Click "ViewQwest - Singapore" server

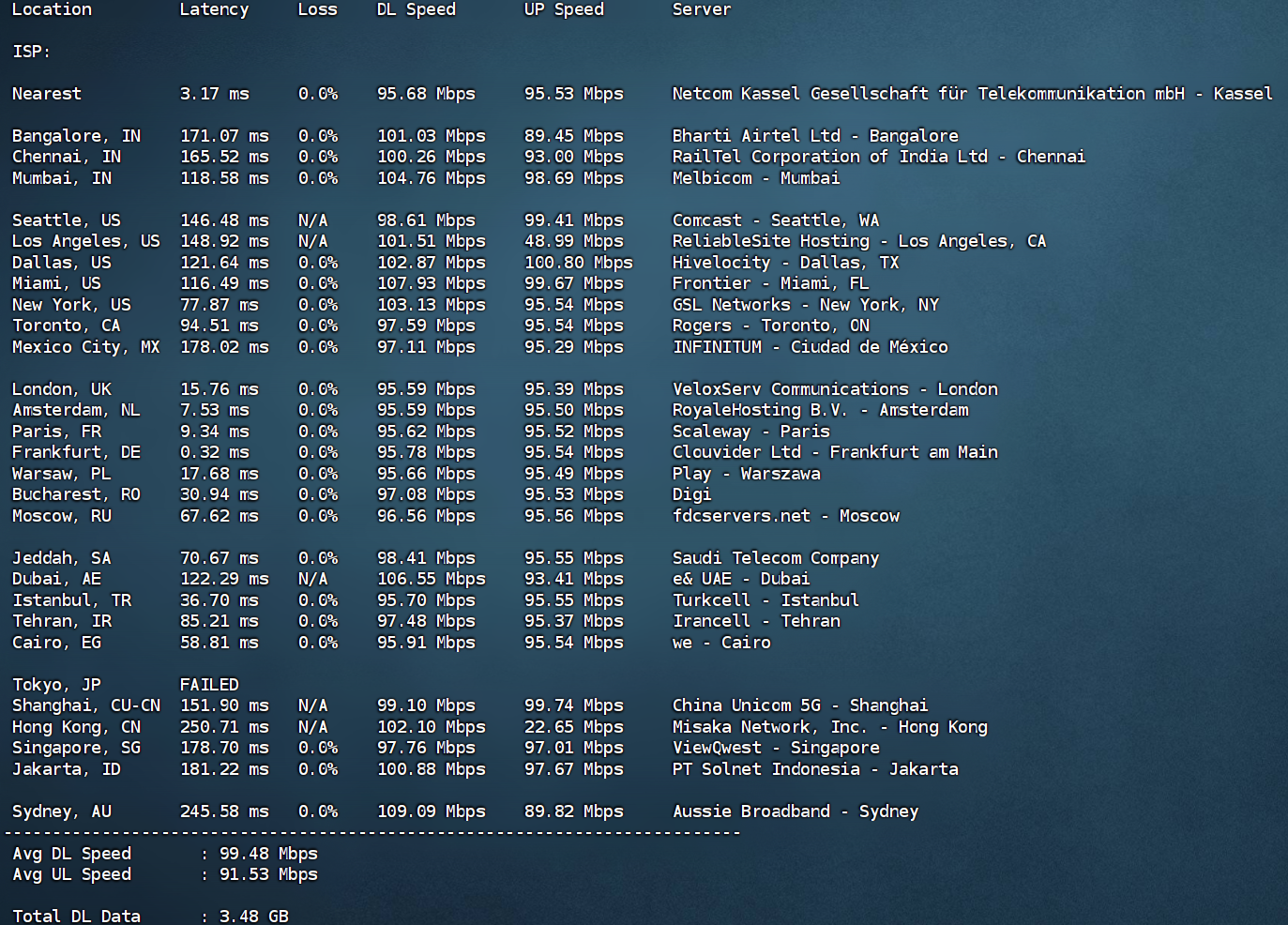click(776, 748)
